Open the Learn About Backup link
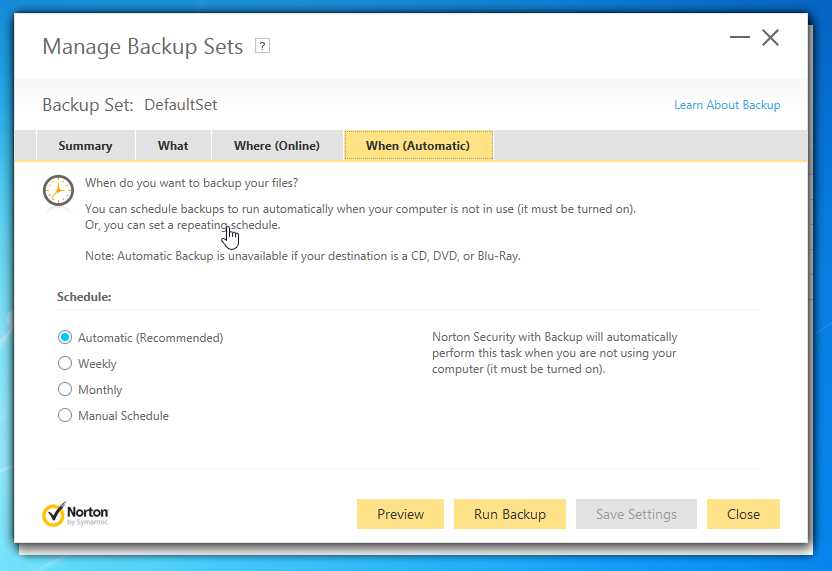The height and width of the screenshot is (571, 832). pos(727,105)
